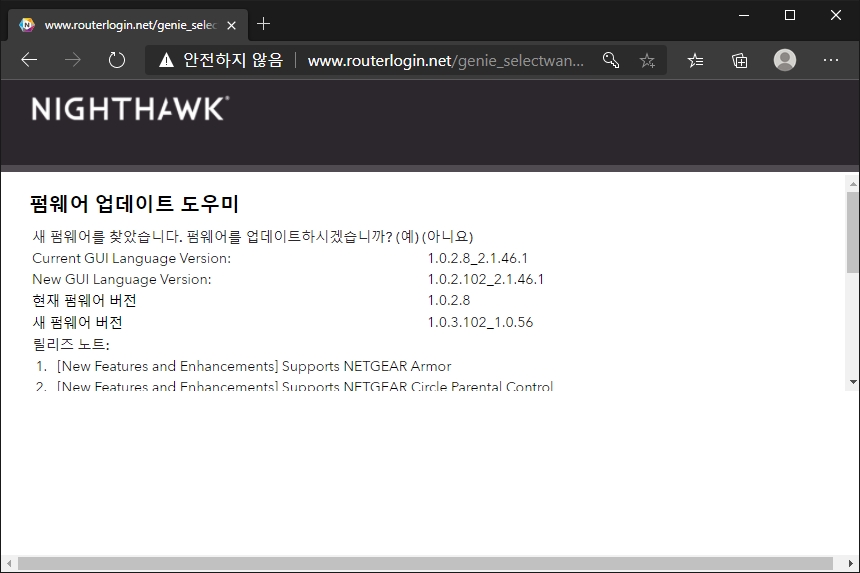Click the horizontal scrollbar thumb
The image size is (860, 573).
coord(425,564)
